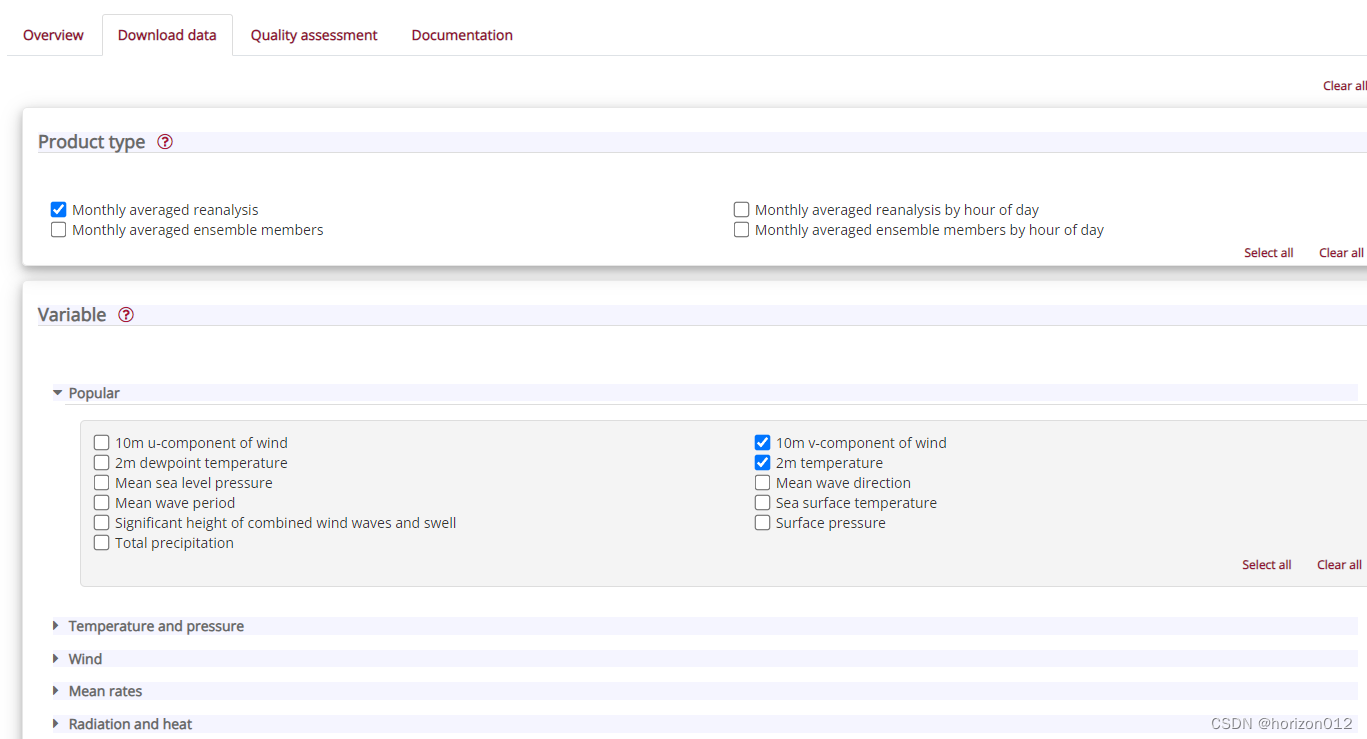This screenshot has width=1367, height=739.
Task: Click Select all under Product type
Action: 1268,253
